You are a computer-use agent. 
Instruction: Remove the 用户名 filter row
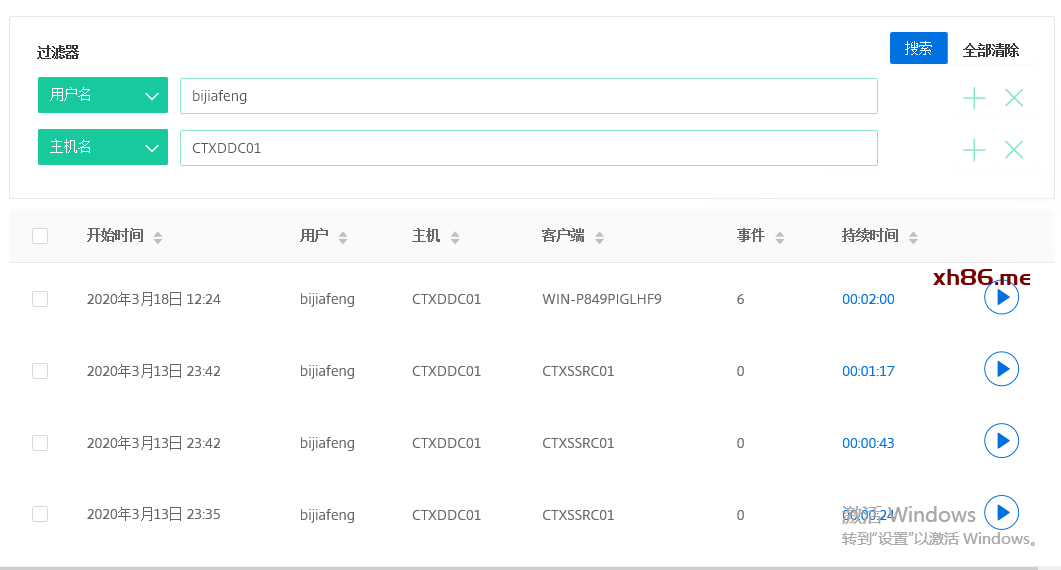[1014, 98]
